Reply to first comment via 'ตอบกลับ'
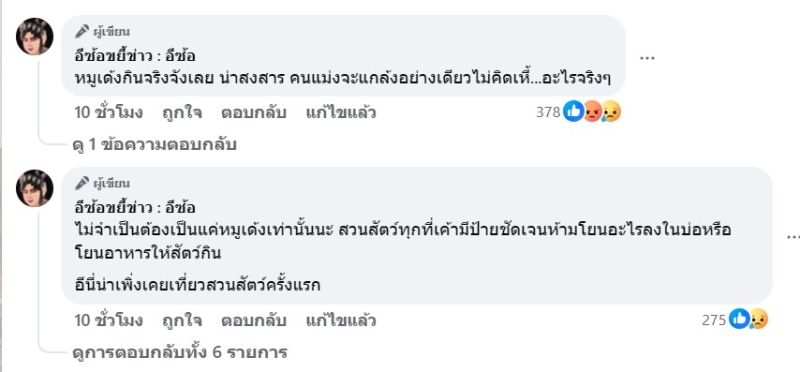Image resolution: width=800 pixels, height=372 pixels. [x=254, y=112]
